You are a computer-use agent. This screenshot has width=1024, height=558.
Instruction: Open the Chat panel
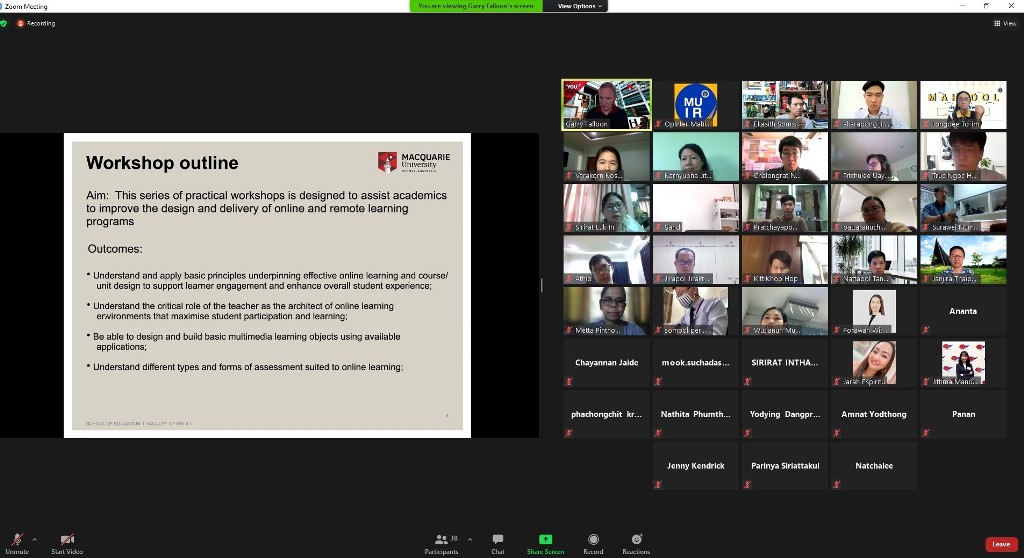(x=498, y=541)
